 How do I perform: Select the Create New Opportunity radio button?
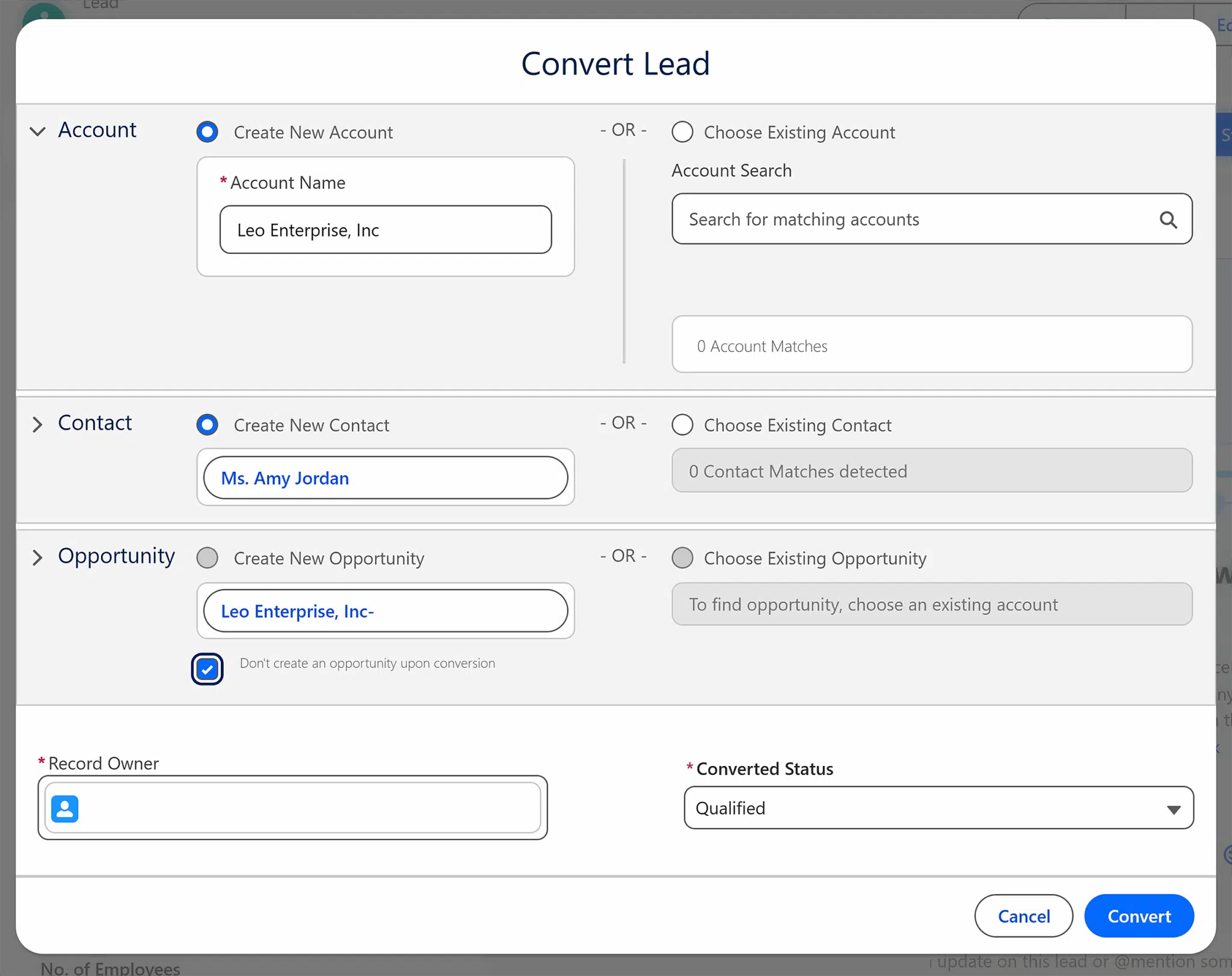[x=206, y=558]
